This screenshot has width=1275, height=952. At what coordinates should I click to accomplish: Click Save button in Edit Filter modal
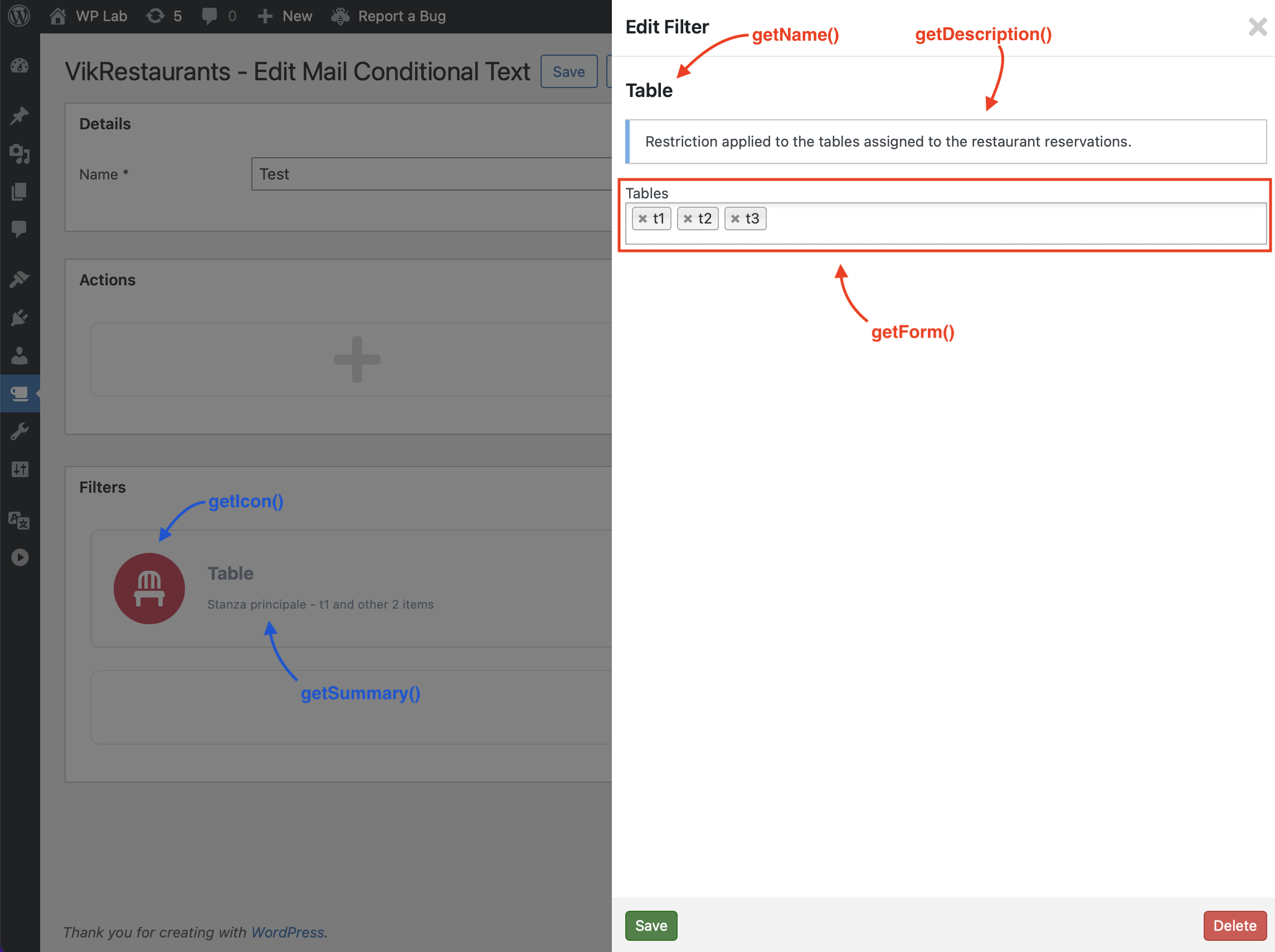(651, 924)
